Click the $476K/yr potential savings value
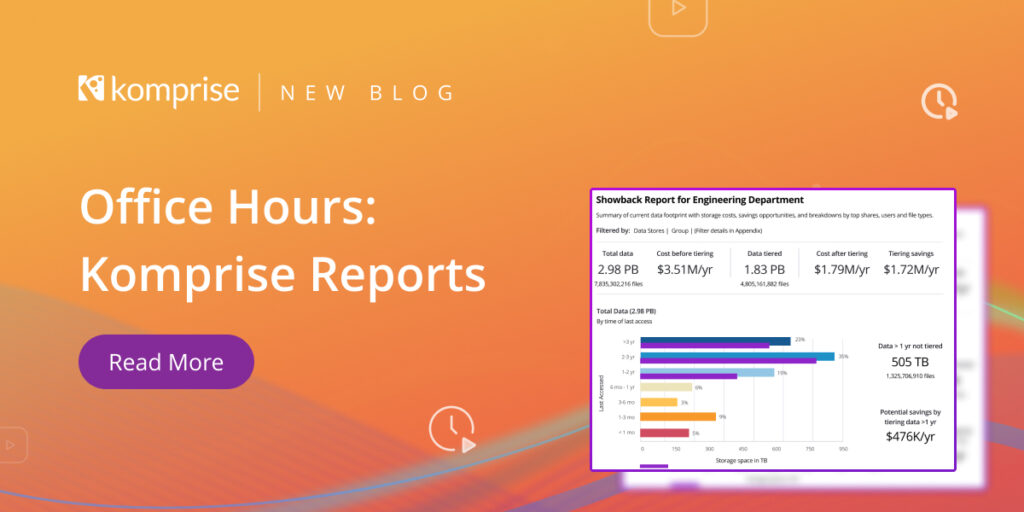This screenshot has width=1024, height=512. (x=910, y=437)
